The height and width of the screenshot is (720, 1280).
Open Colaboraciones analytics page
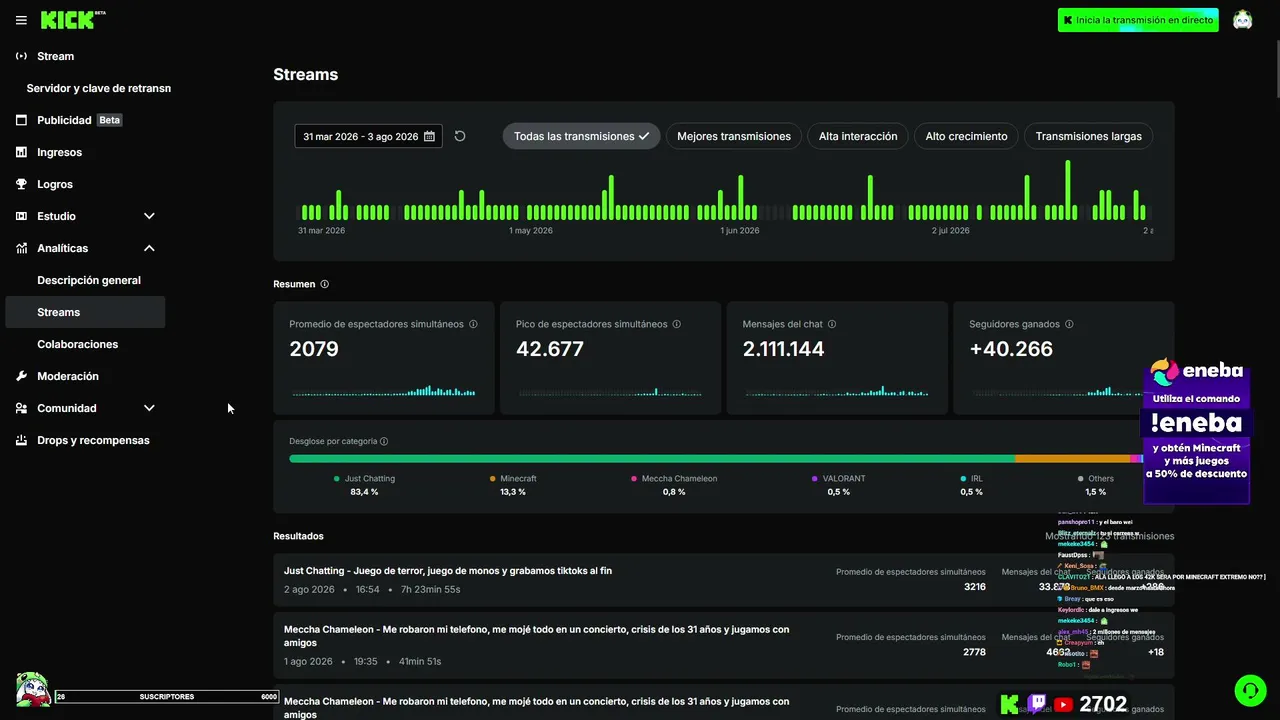click(78, 344)
